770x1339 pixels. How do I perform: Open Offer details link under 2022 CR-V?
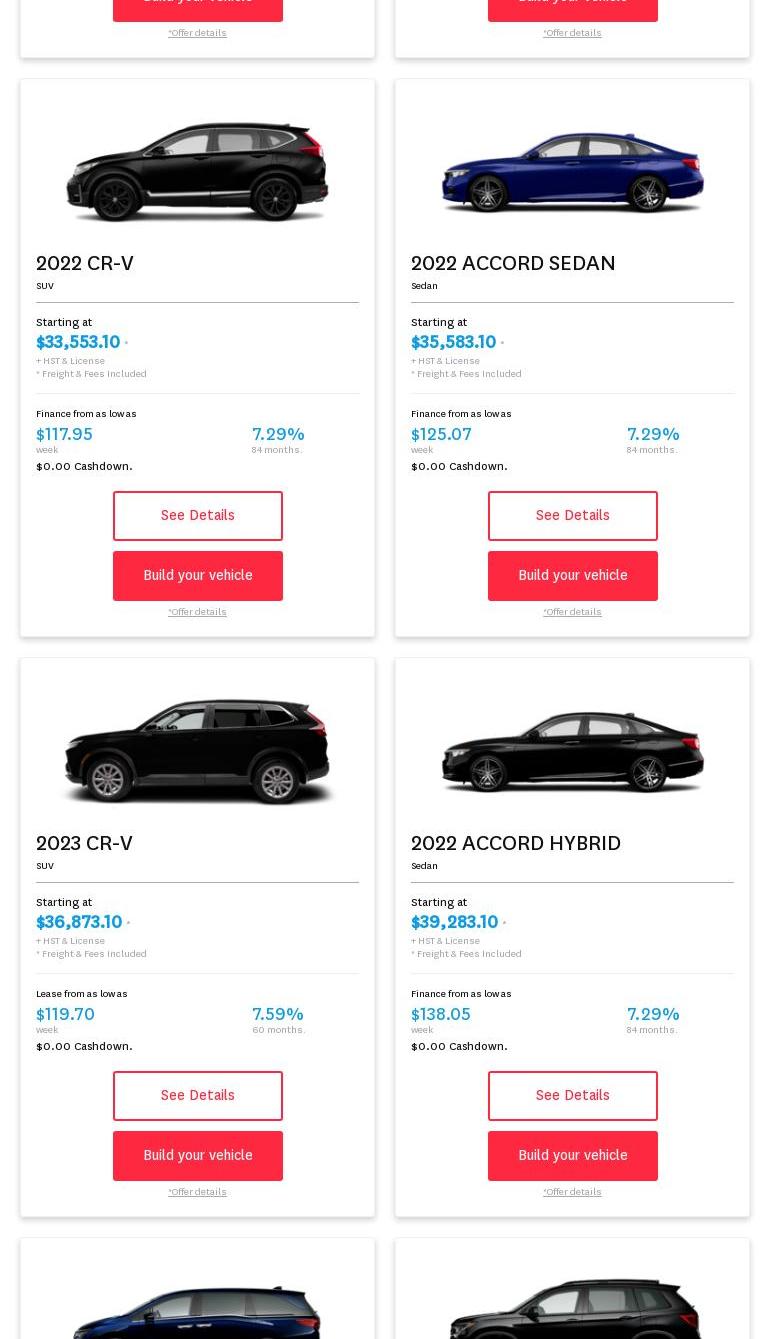(x=197, y=612)
